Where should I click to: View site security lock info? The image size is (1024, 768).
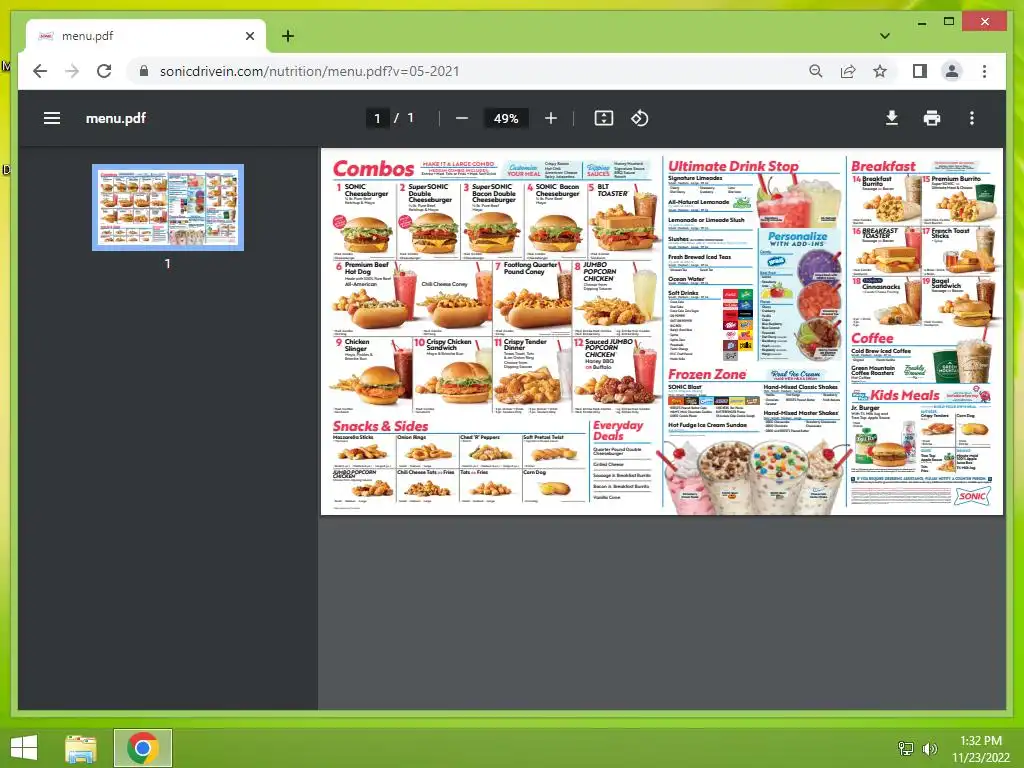pyautogui.click(x=144, y=71)
